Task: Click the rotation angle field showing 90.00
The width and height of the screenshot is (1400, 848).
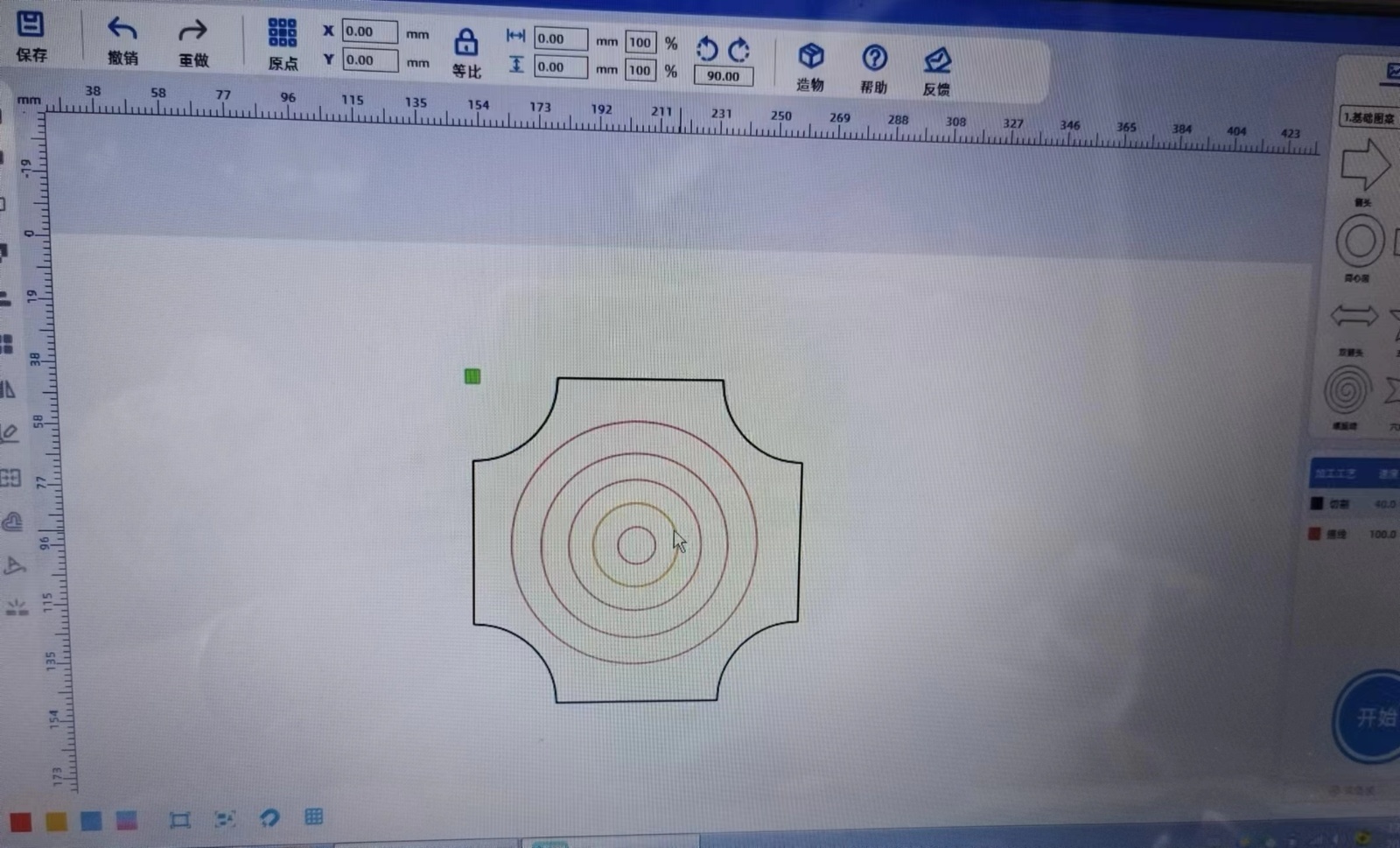Action: (x=723, y=76)
